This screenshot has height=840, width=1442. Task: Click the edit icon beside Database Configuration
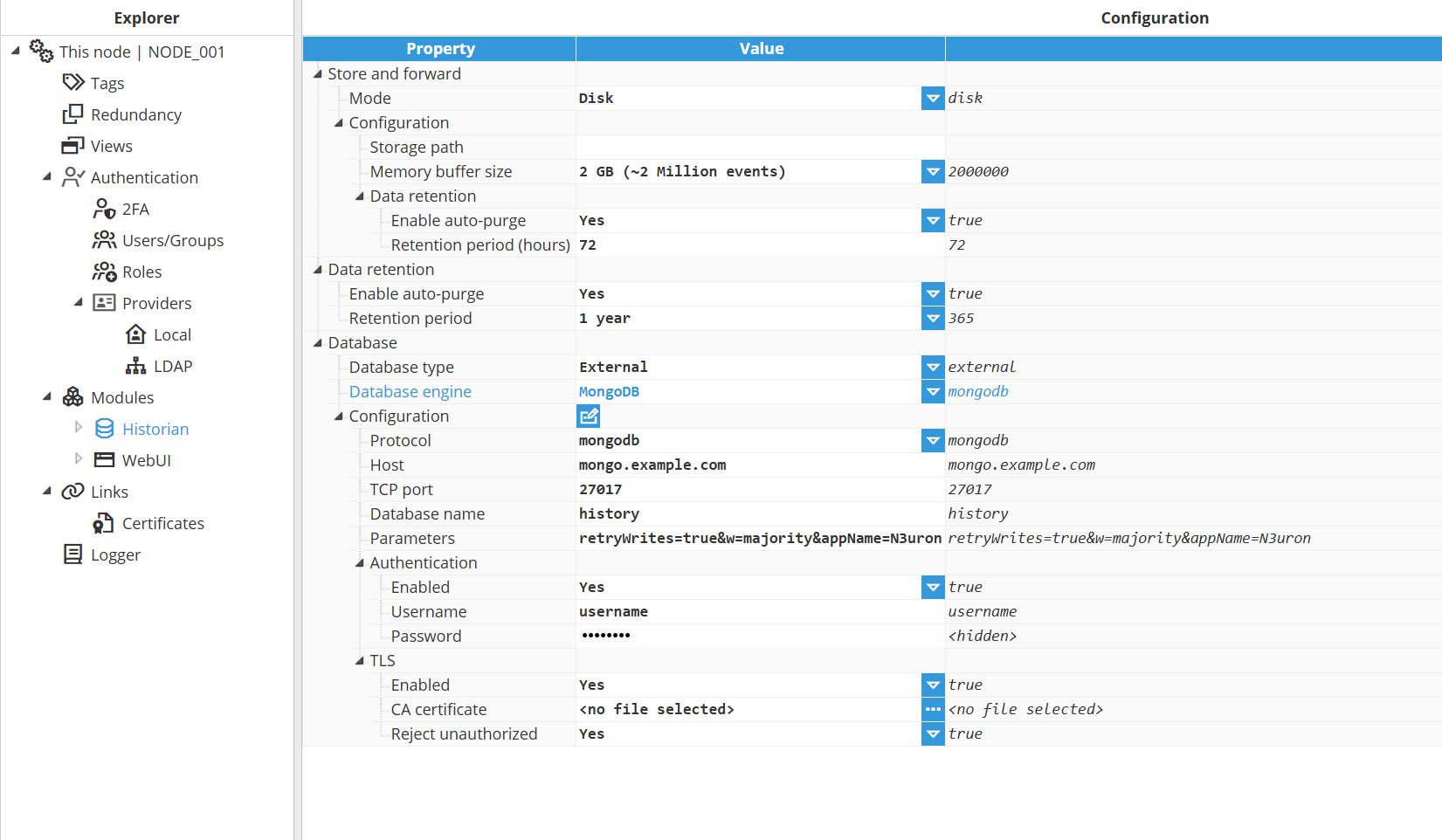coord(589,417)
